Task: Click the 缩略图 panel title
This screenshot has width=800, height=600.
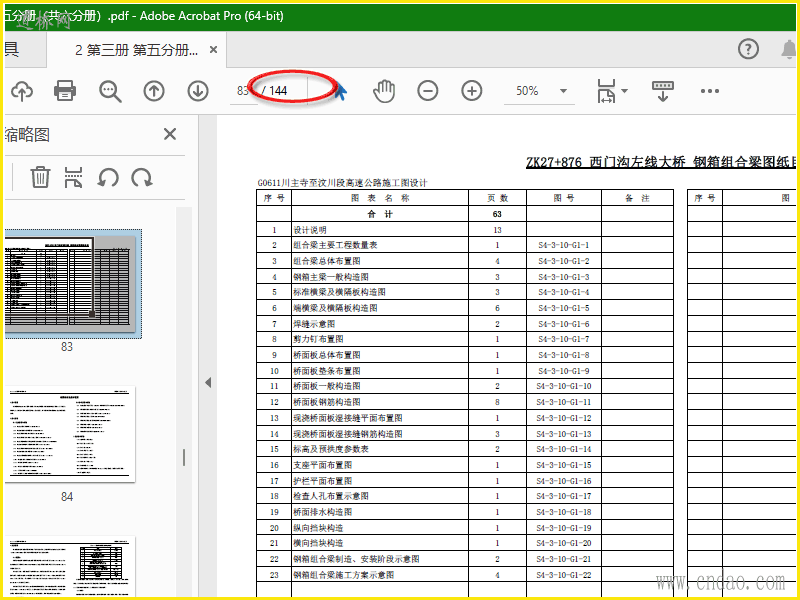Action: [x=27, y=135]
